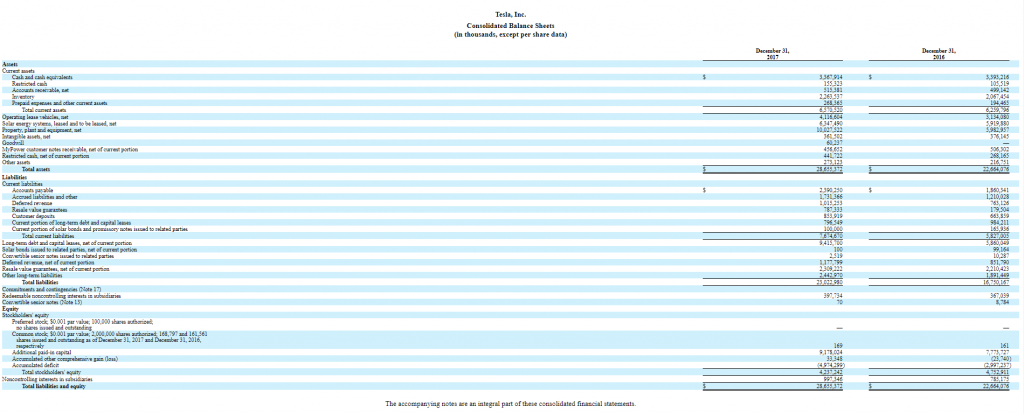Click the 2017 cash value 3,367,914
Screen dimensions: 1024x414
(x=832, y=78)
